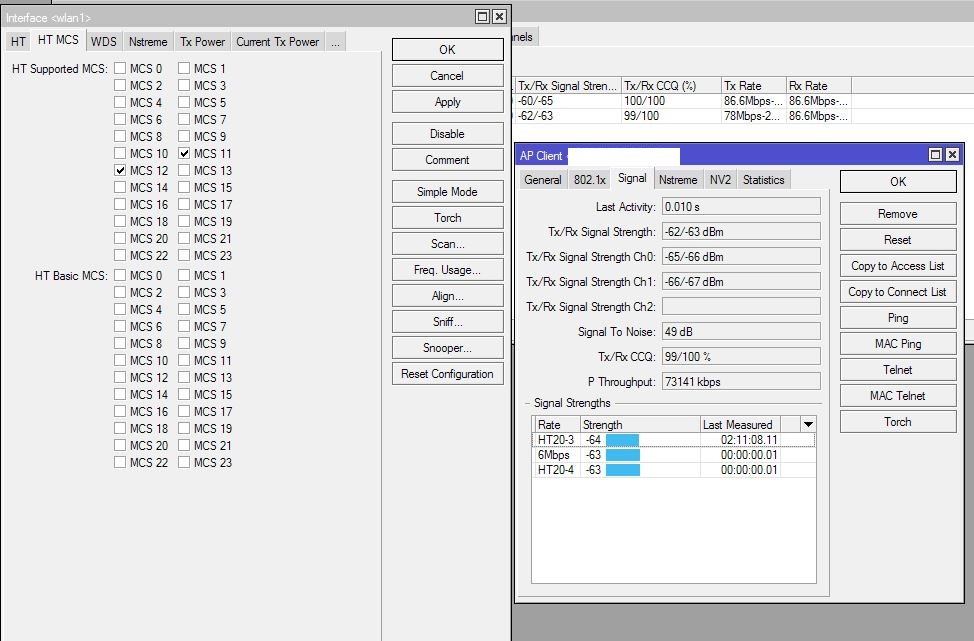Click Reset Configuration button
Image resolution: width=974 pixels, height=641 pixels.
tap(447, 374)
